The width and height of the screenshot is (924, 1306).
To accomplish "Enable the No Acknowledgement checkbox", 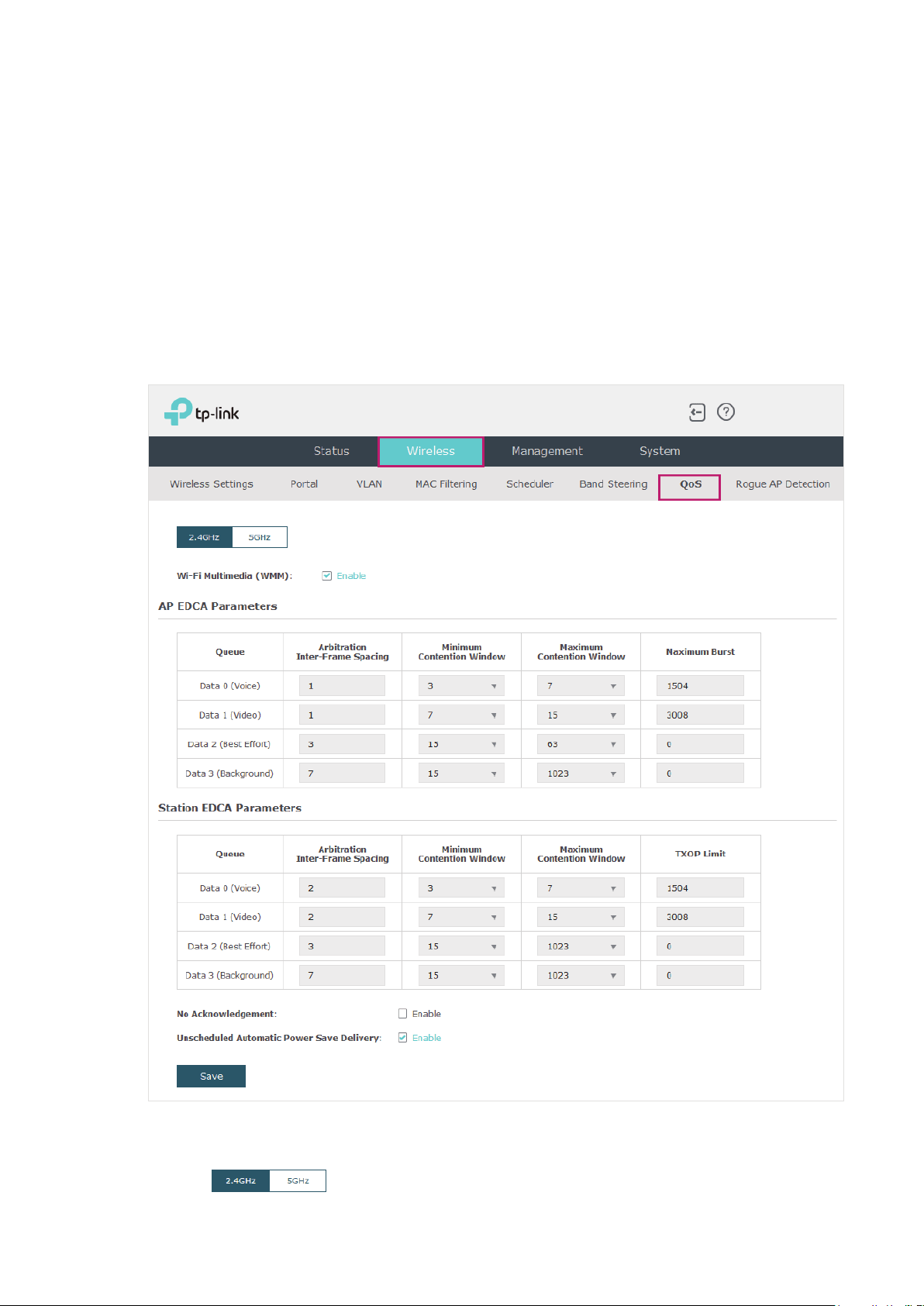I will [x=402, y=1014].
